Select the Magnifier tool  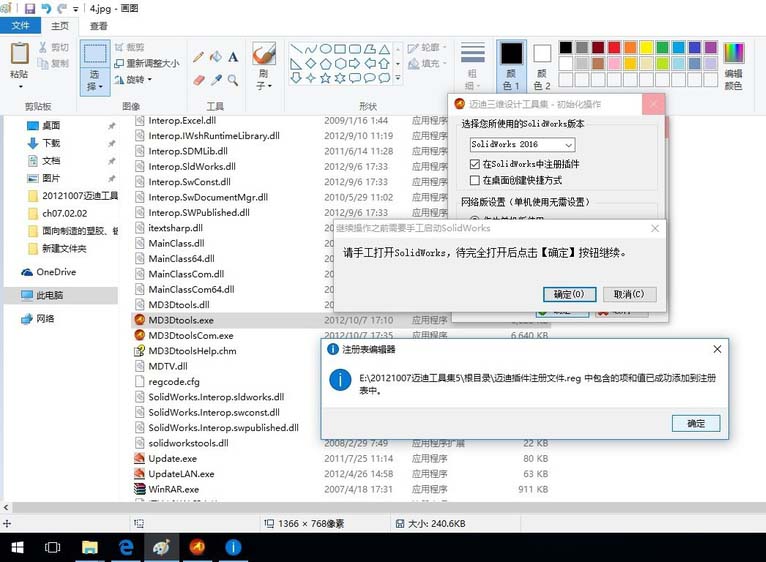pos(233,80)
